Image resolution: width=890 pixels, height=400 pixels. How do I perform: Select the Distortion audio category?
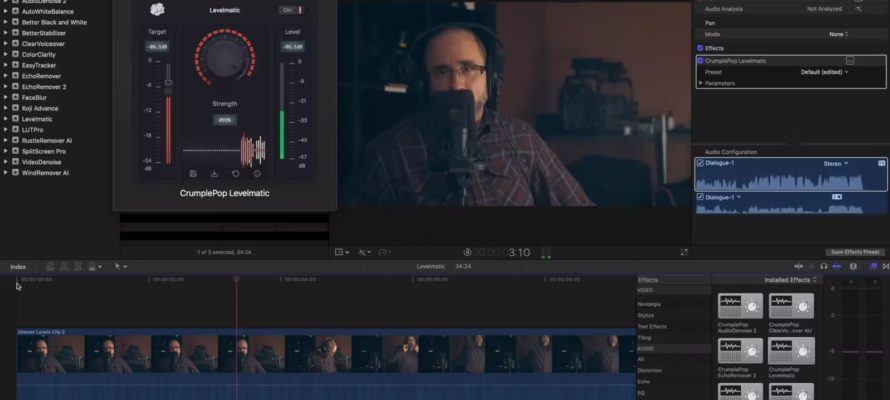(649, 370)
